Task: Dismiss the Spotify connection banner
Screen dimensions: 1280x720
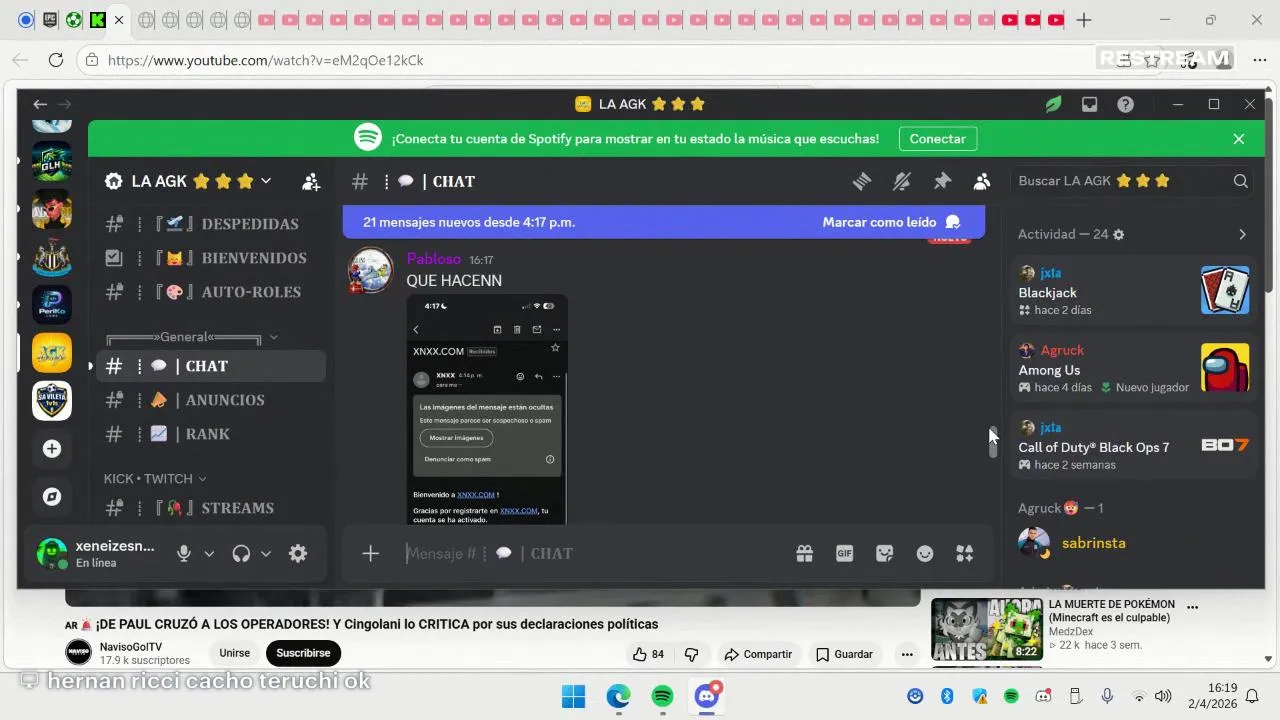Action: click(1239, 139)
